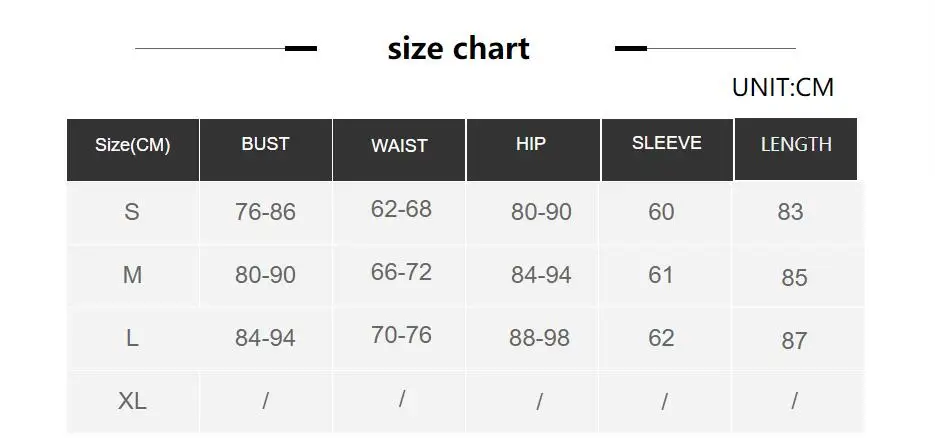Screen dimensions: 935x438
Task: Click the length value 87
Action: [x=794, y=341]
